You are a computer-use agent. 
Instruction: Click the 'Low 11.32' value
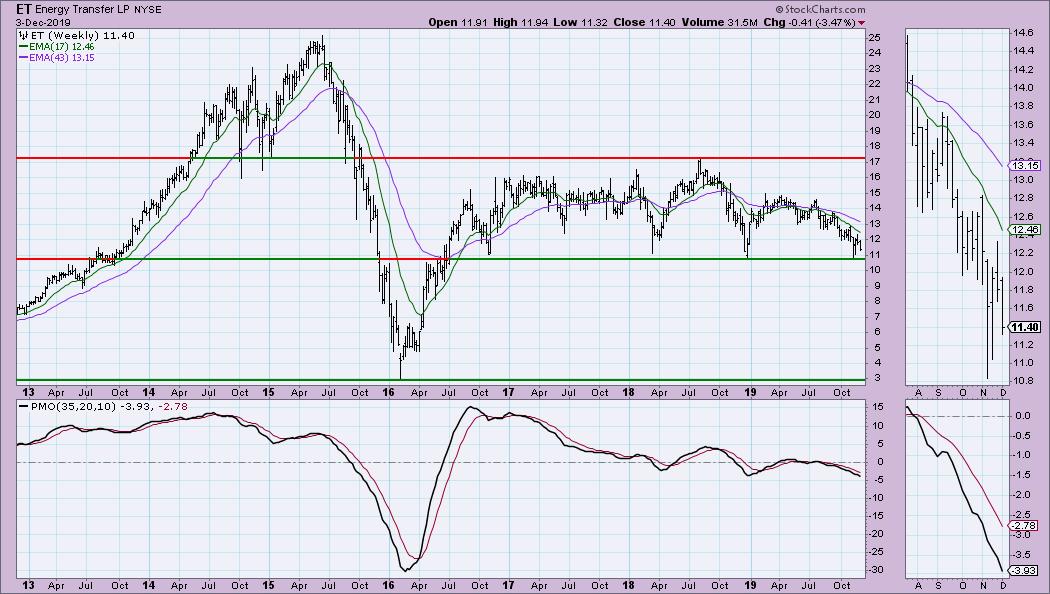[581, 22]
